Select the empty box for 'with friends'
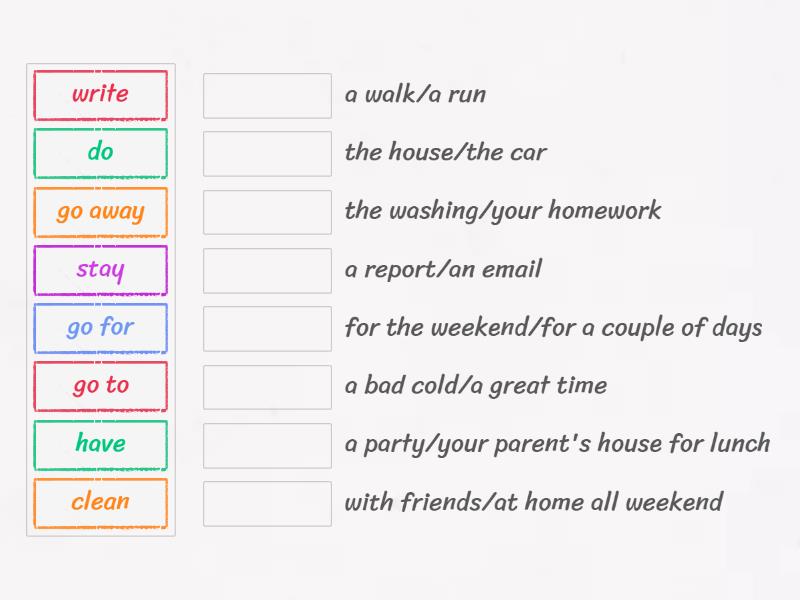The image size is (800, 600). tap(267, 503)
